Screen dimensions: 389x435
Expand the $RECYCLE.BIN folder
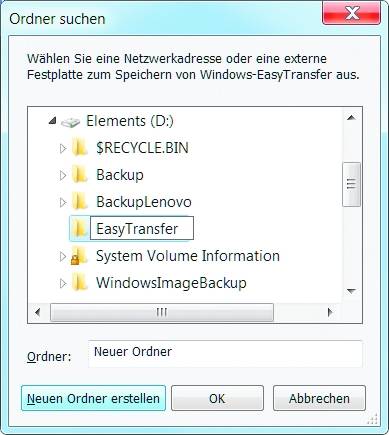[x=63, y=148]
